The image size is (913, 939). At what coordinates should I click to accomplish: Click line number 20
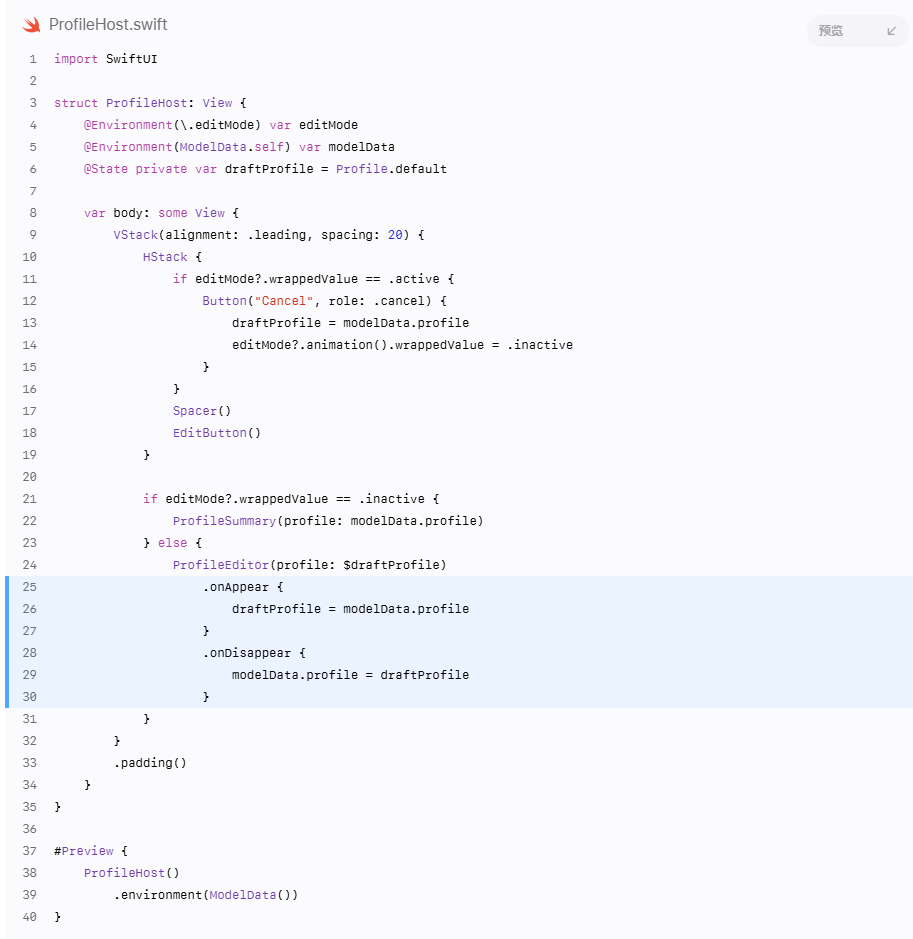[29, 477]
